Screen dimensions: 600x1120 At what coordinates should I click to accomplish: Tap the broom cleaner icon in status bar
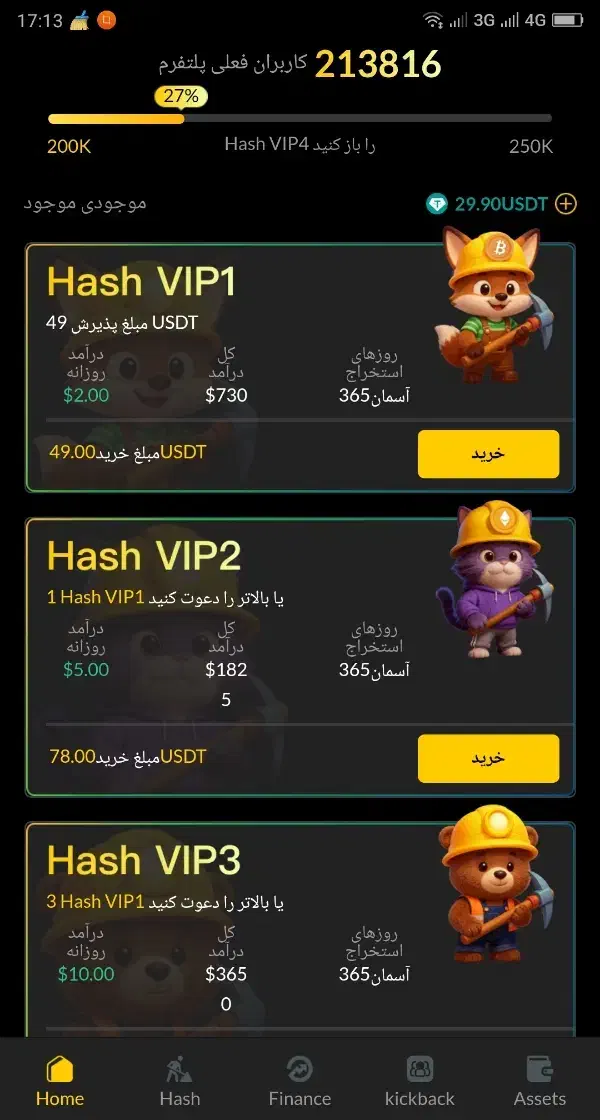tap(79, 21)
